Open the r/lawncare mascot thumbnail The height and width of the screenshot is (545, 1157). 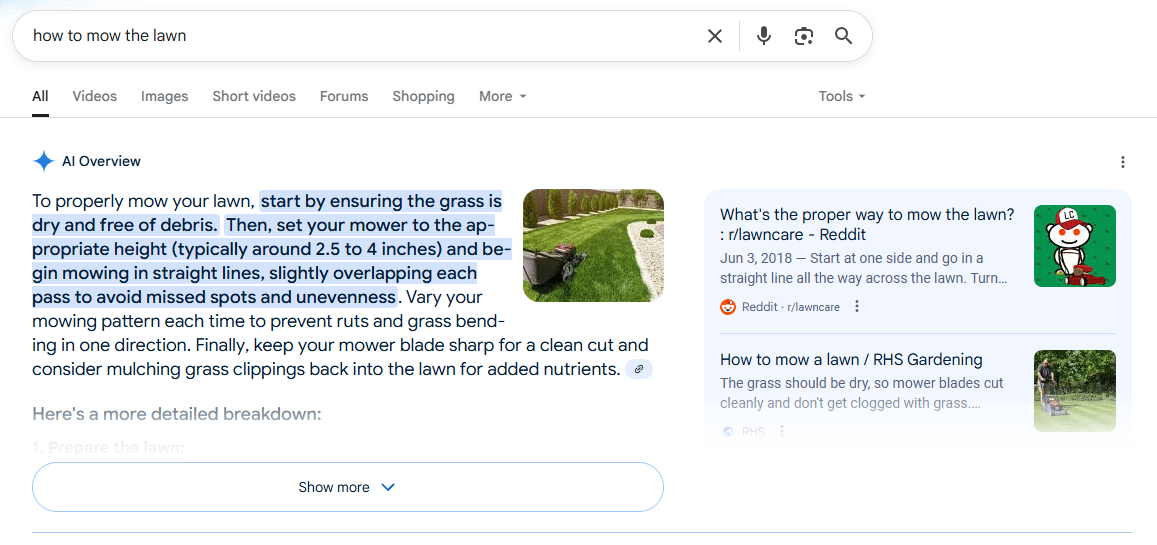click(x=1075, y=246)
